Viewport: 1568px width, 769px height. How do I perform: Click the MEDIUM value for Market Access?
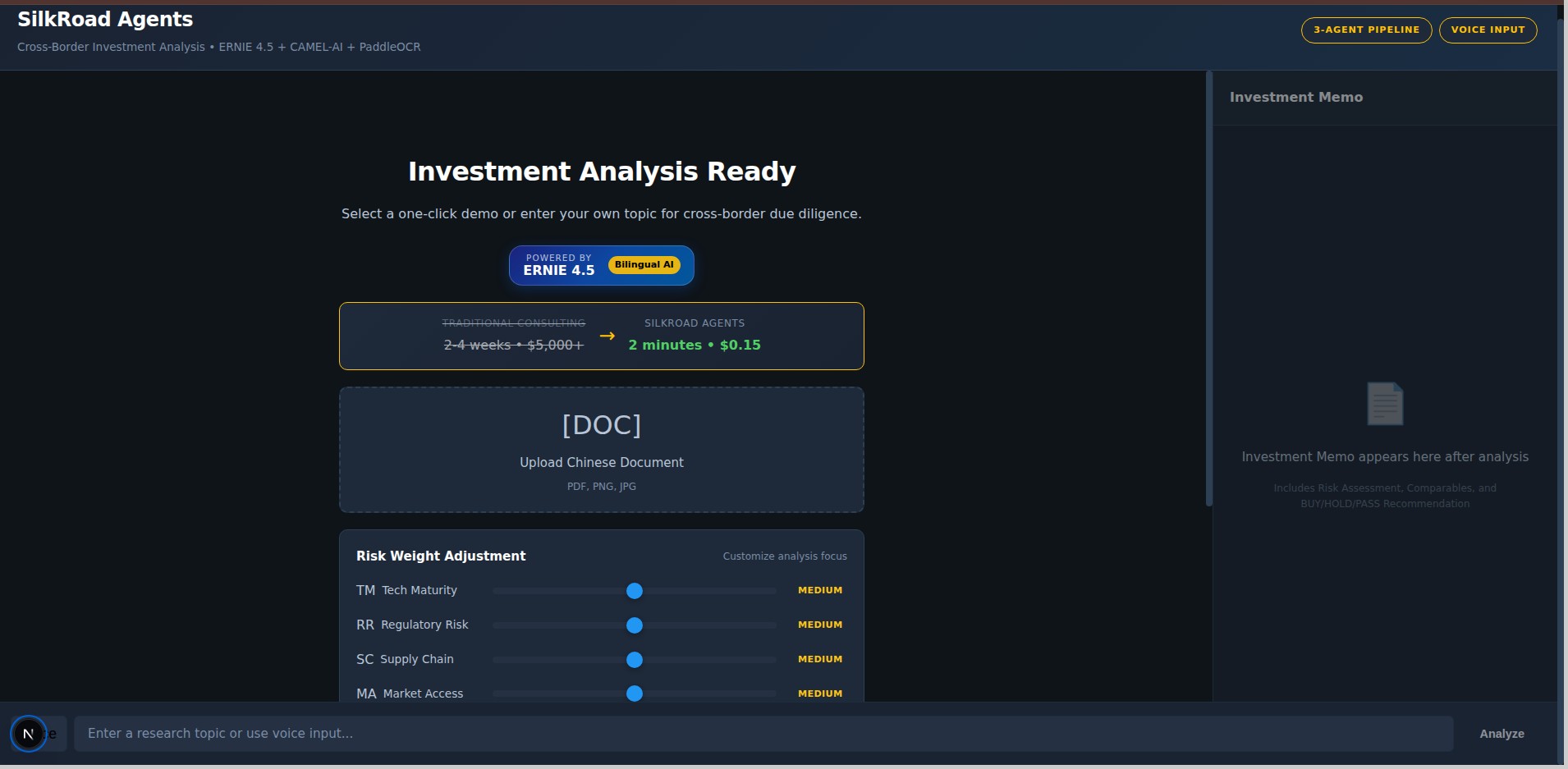820,693
